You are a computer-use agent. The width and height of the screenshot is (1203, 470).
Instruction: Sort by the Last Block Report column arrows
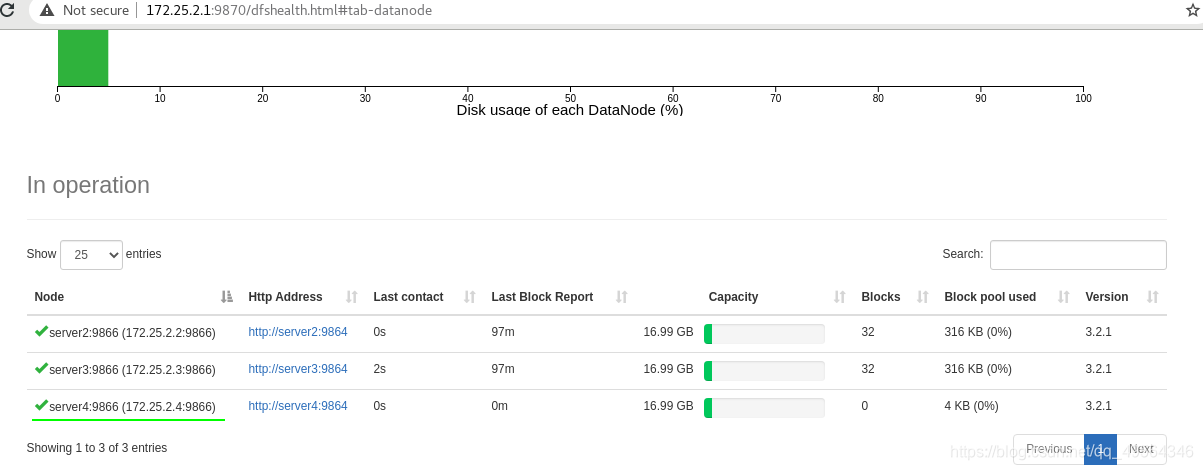[x=622, y=297]
